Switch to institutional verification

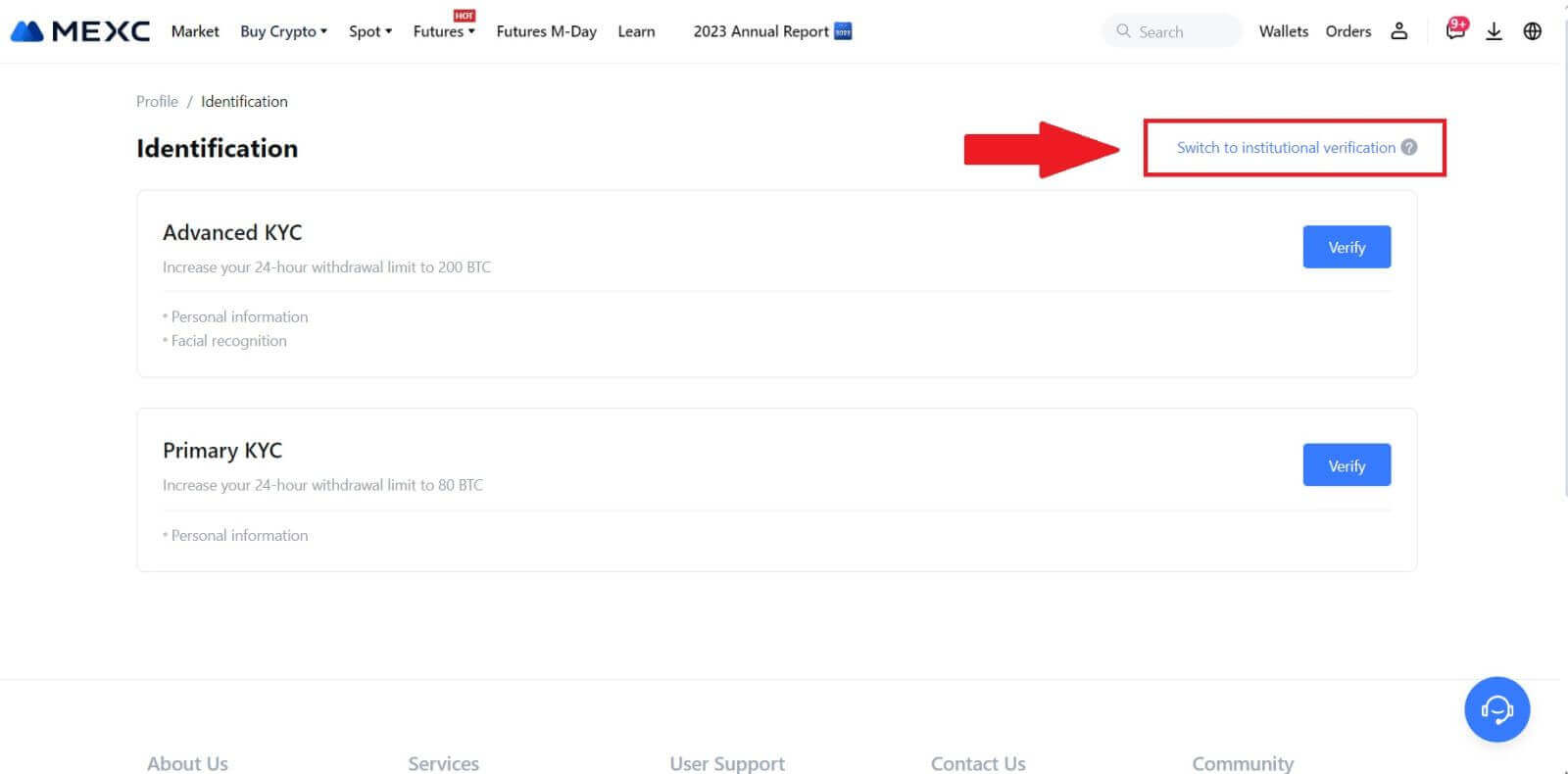1285,148
